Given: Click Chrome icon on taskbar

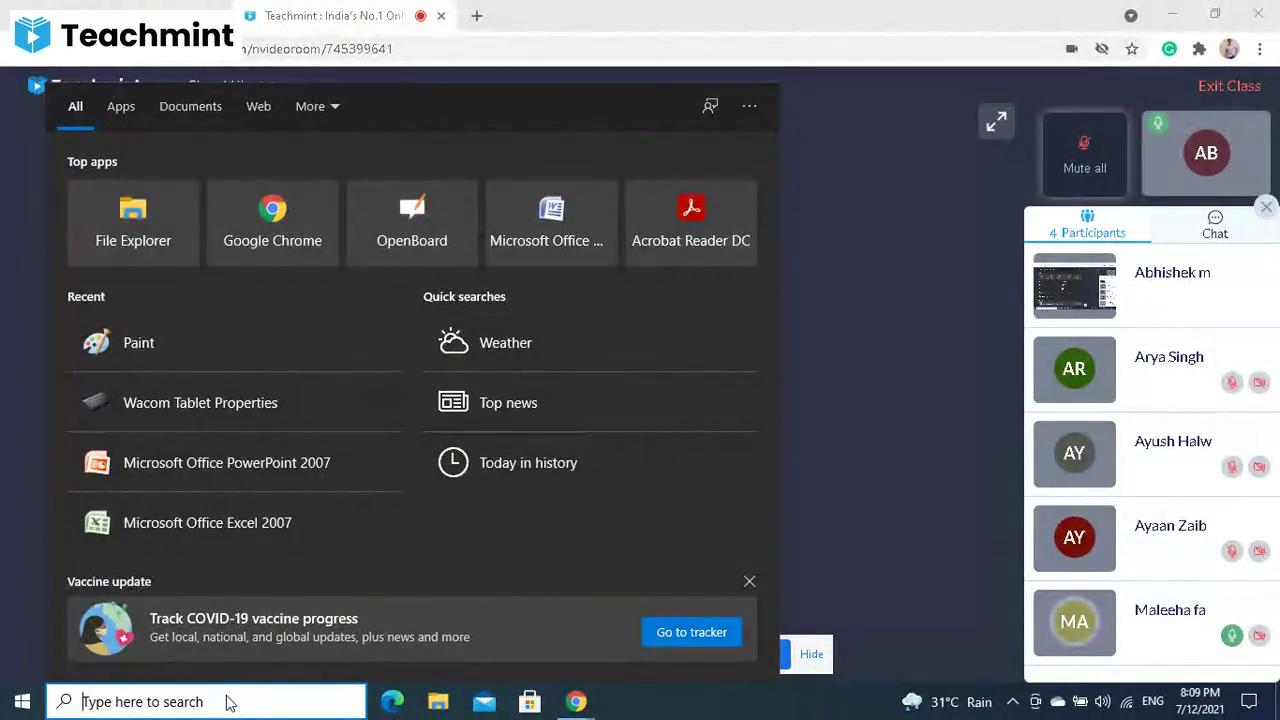Looking at the screenshot, I should 576,701.
